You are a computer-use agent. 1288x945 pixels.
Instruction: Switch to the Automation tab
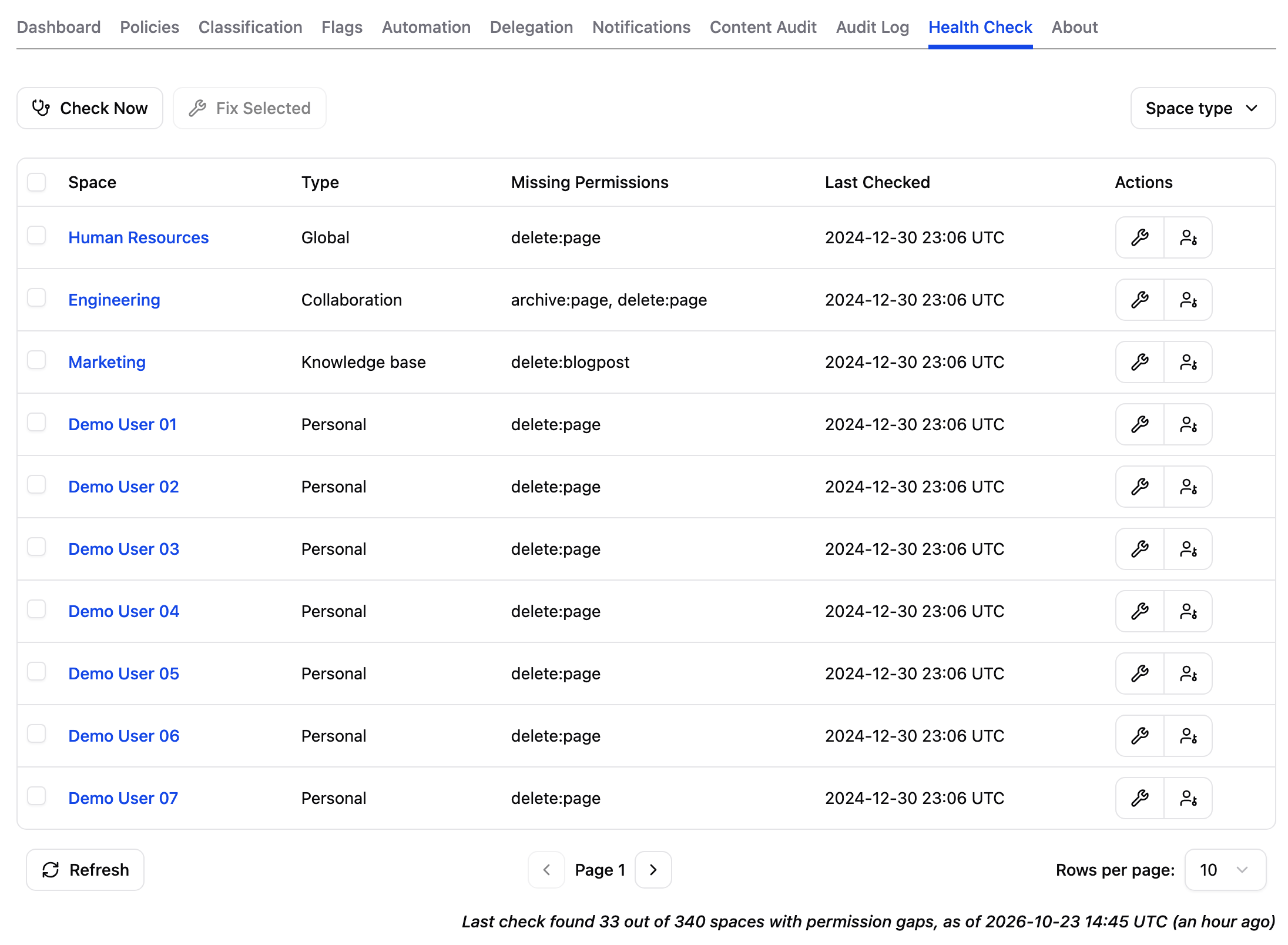click(426, 27)
